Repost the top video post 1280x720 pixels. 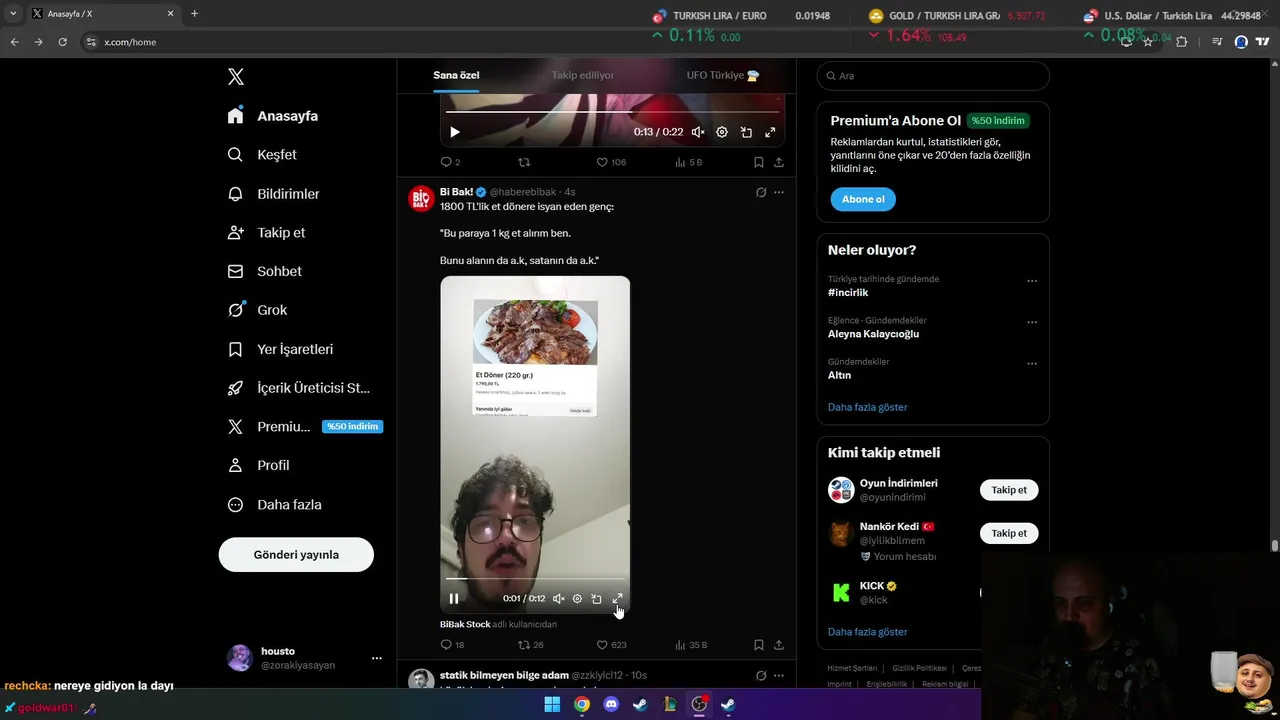click(524, 162)
